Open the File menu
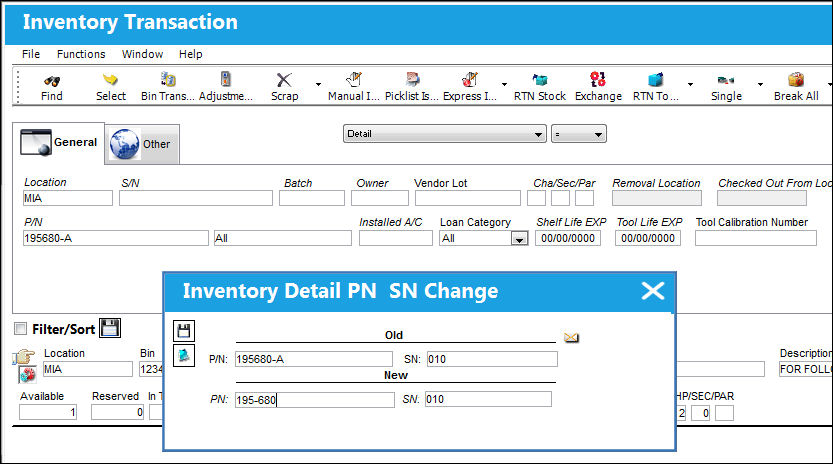 [x=31, y=54]
